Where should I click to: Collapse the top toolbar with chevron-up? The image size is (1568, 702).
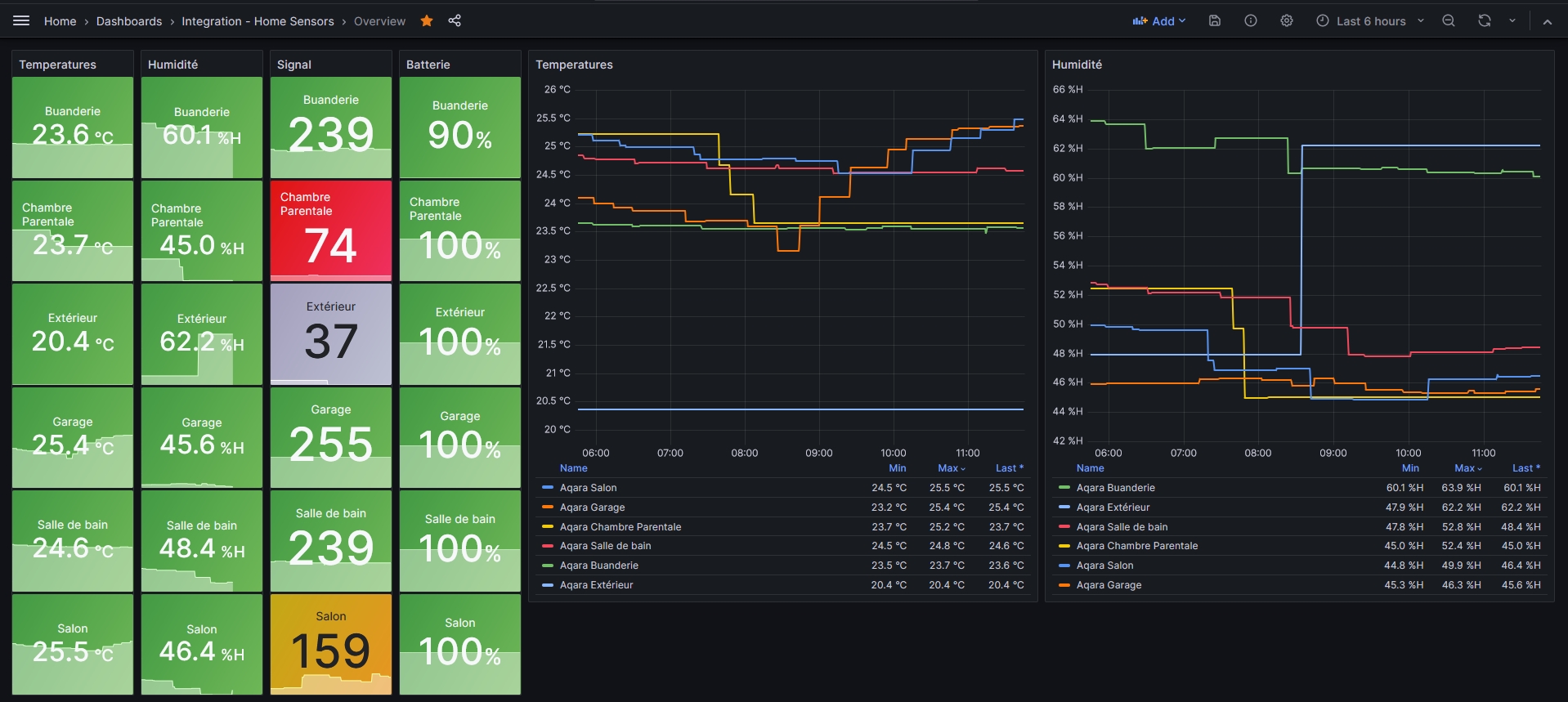pos(1548,21)
